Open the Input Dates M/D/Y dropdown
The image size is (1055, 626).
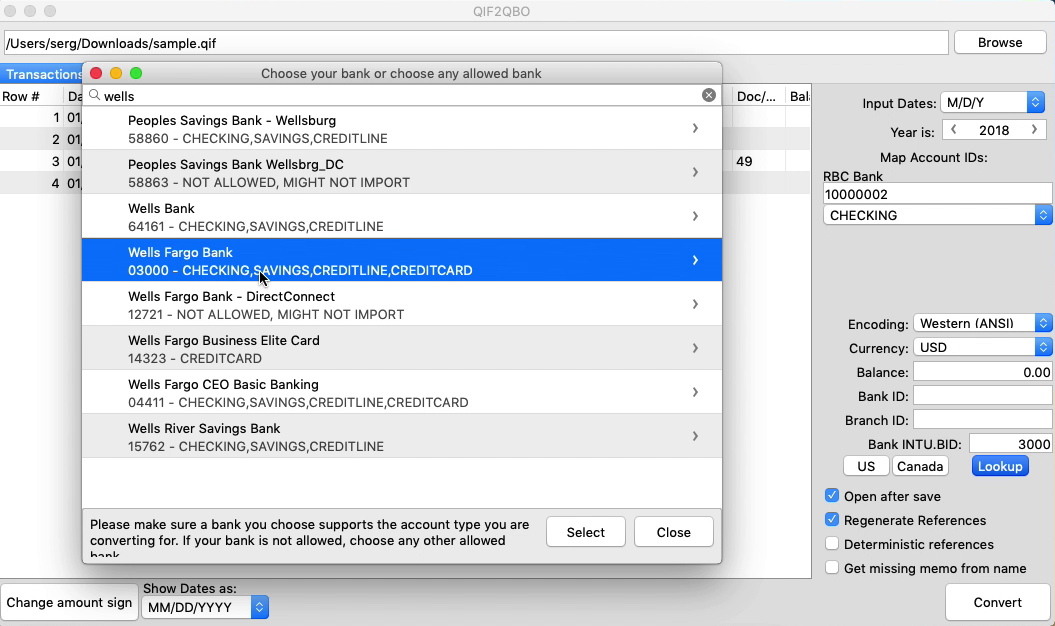point(992,102)
